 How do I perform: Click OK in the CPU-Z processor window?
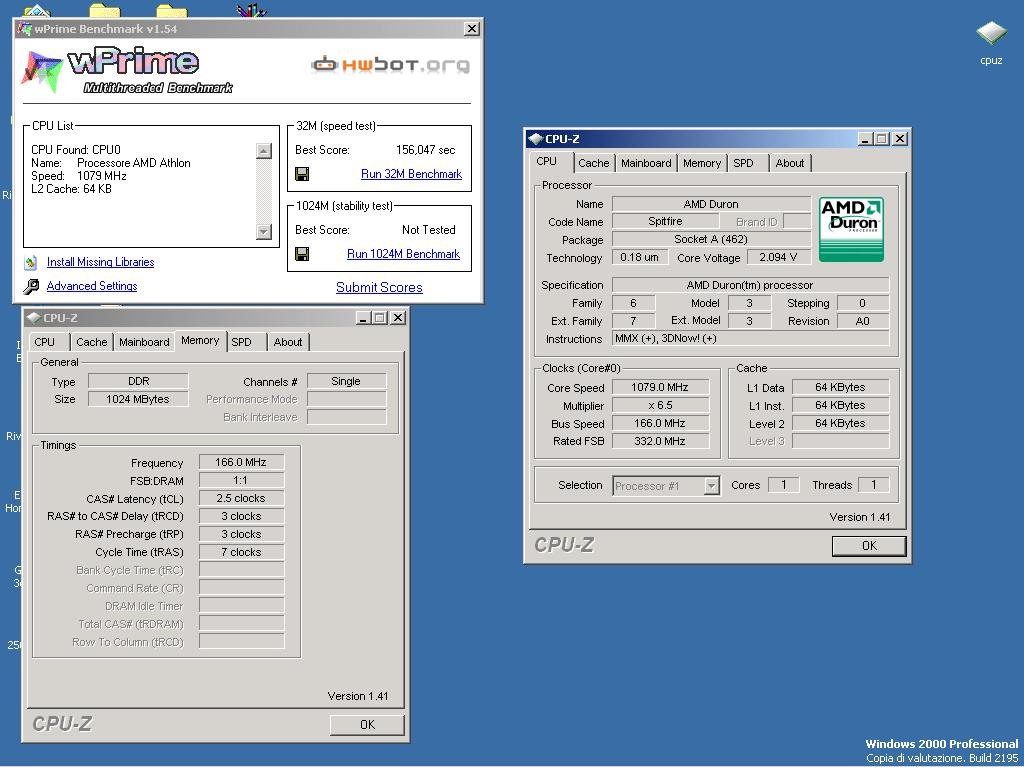869,546
